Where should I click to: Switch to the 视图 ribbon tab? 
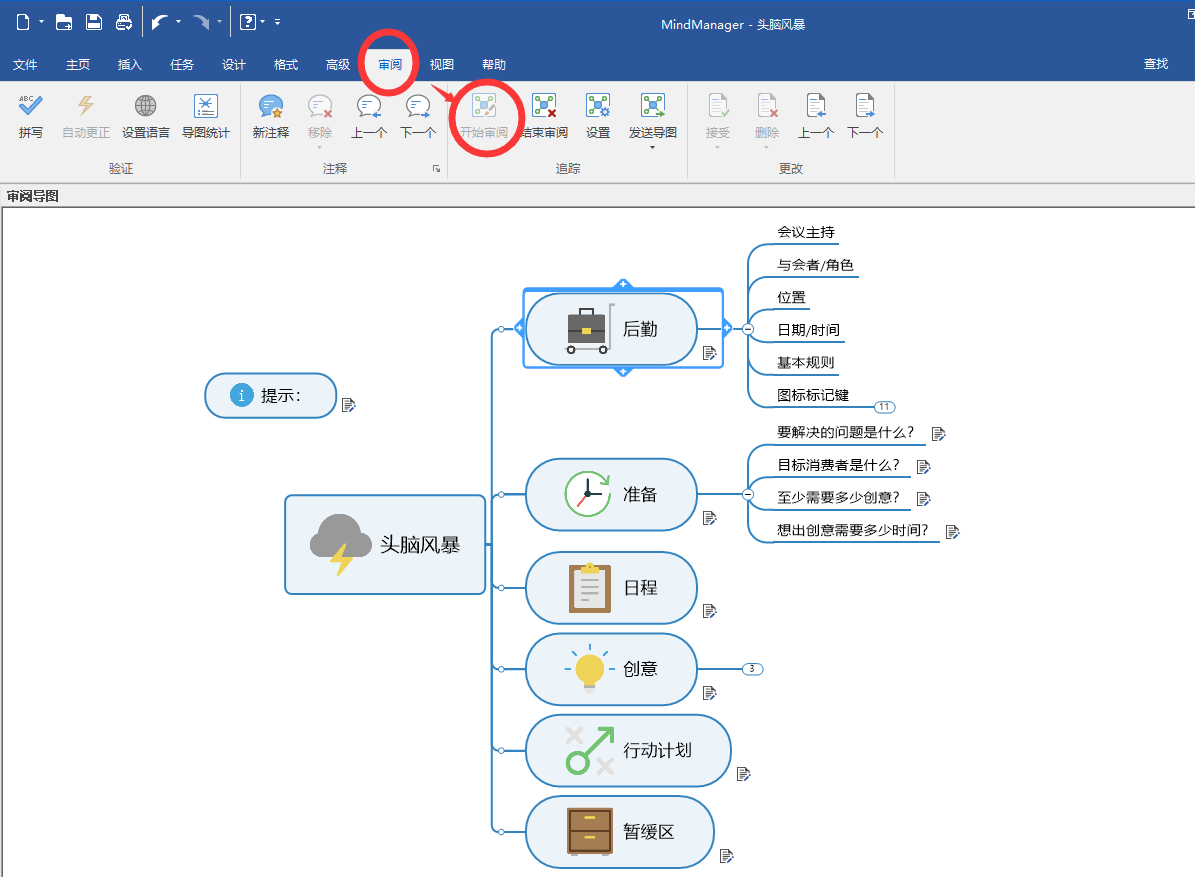coord(441,65)
